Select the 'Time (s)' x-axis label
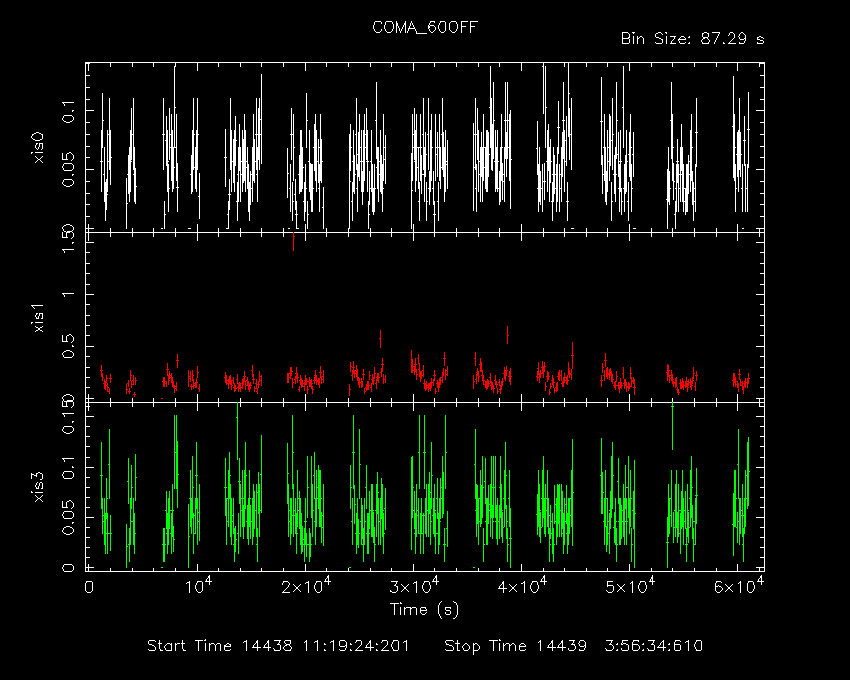Viewport: 850px width, 680px height. point(424,610)
